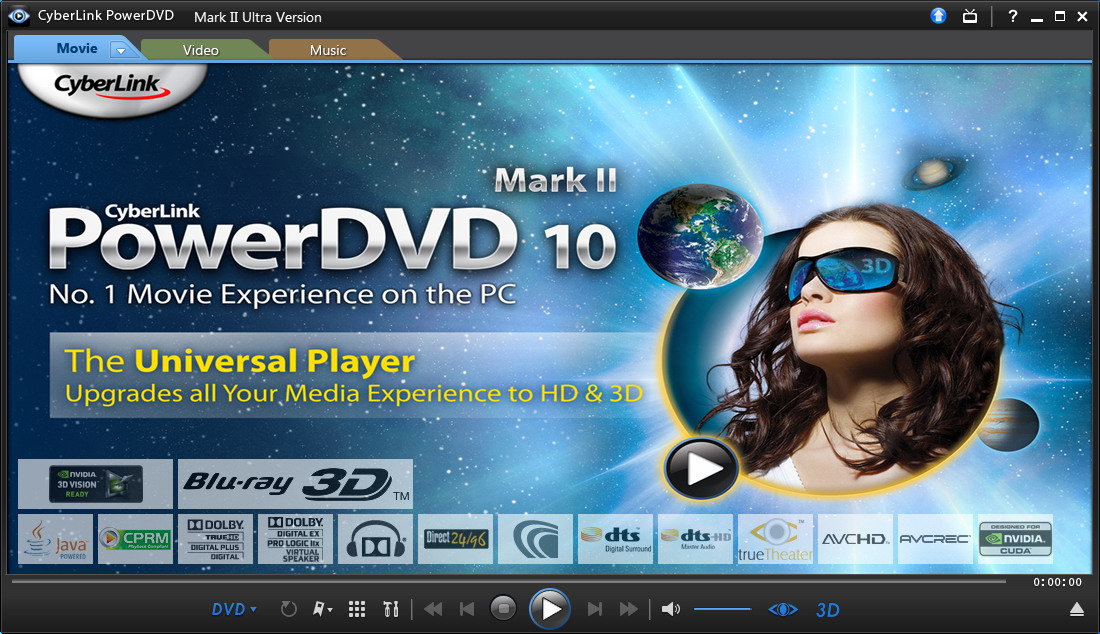Open the Movie tab dropdown arrow
The width and height of the screenshot is (1100, 634).
121,50
